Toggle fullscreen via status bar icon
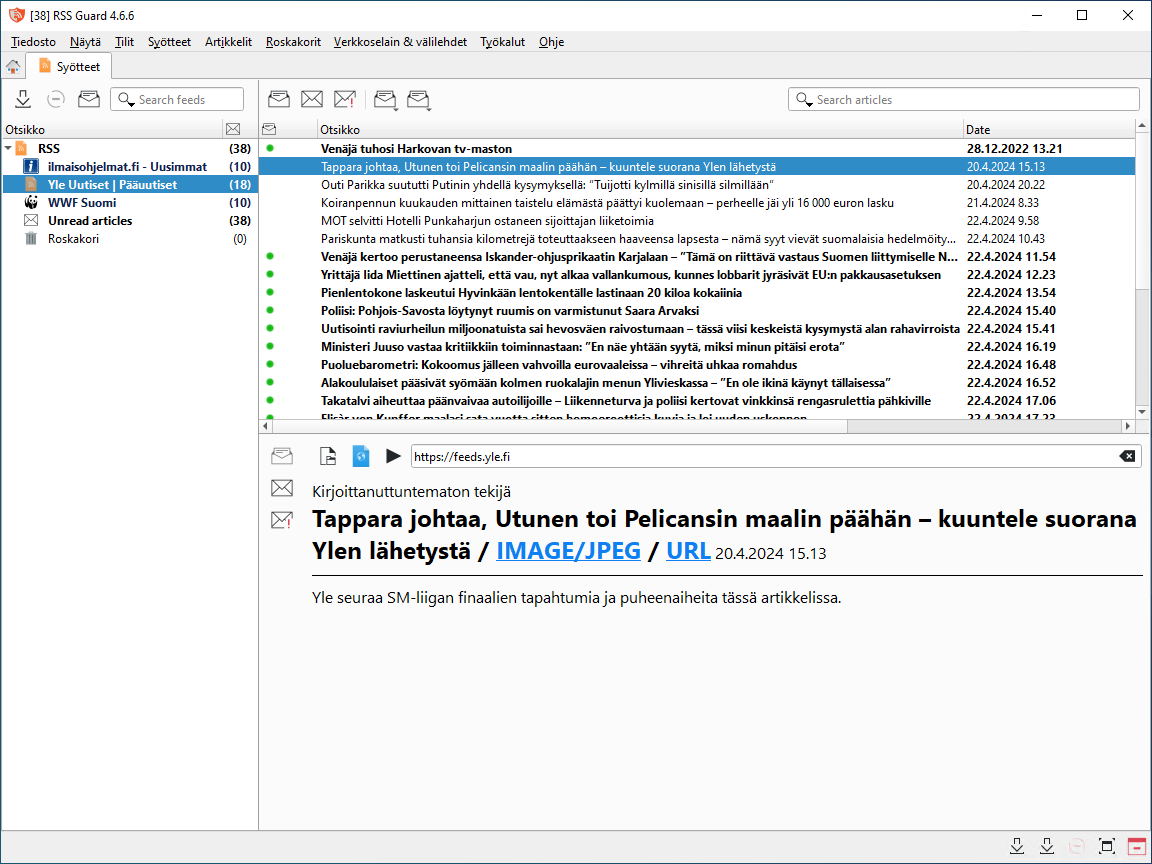1152x864 pixels. pos(1106,846)
